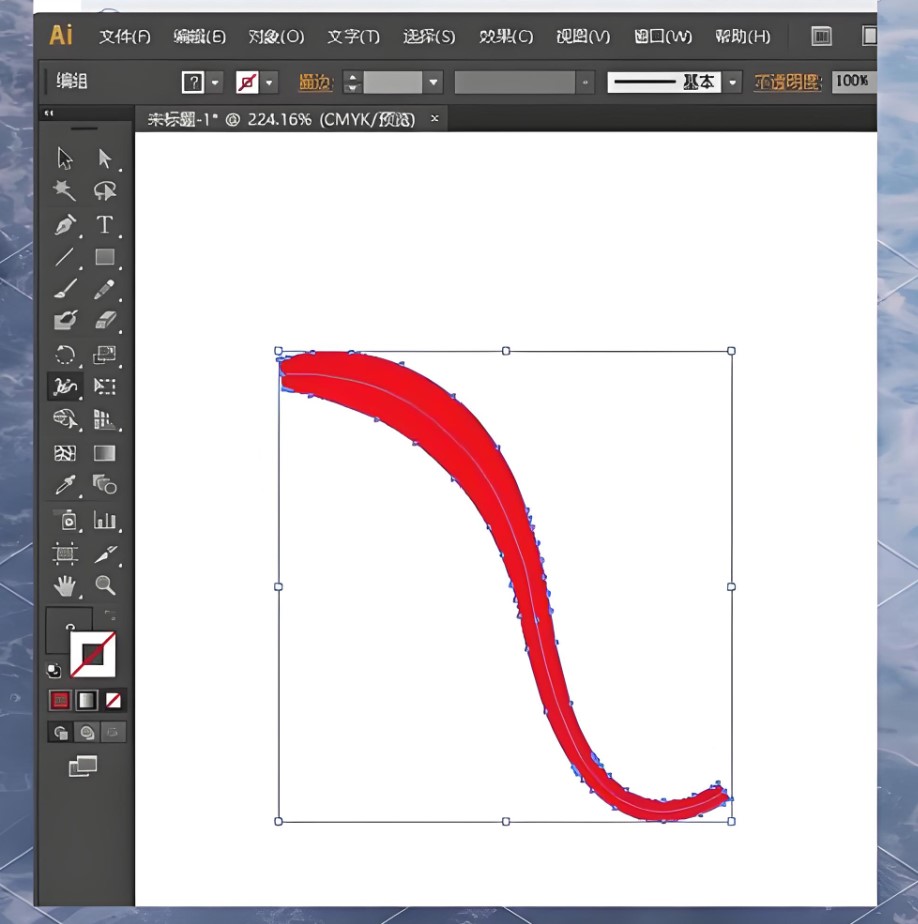Enable Draw Behind drawing mode

point(87,732)
